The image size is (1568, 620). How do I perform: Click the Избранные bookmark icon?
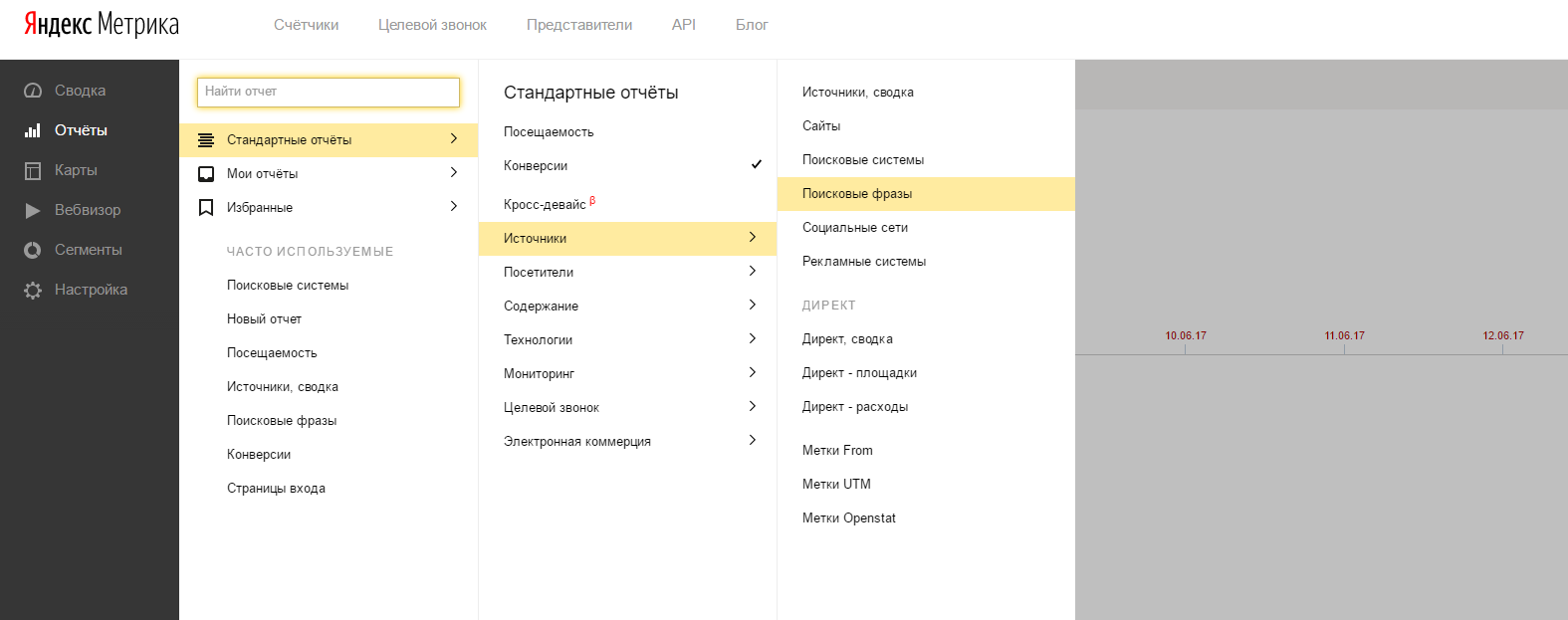click(x=206, y=207)
